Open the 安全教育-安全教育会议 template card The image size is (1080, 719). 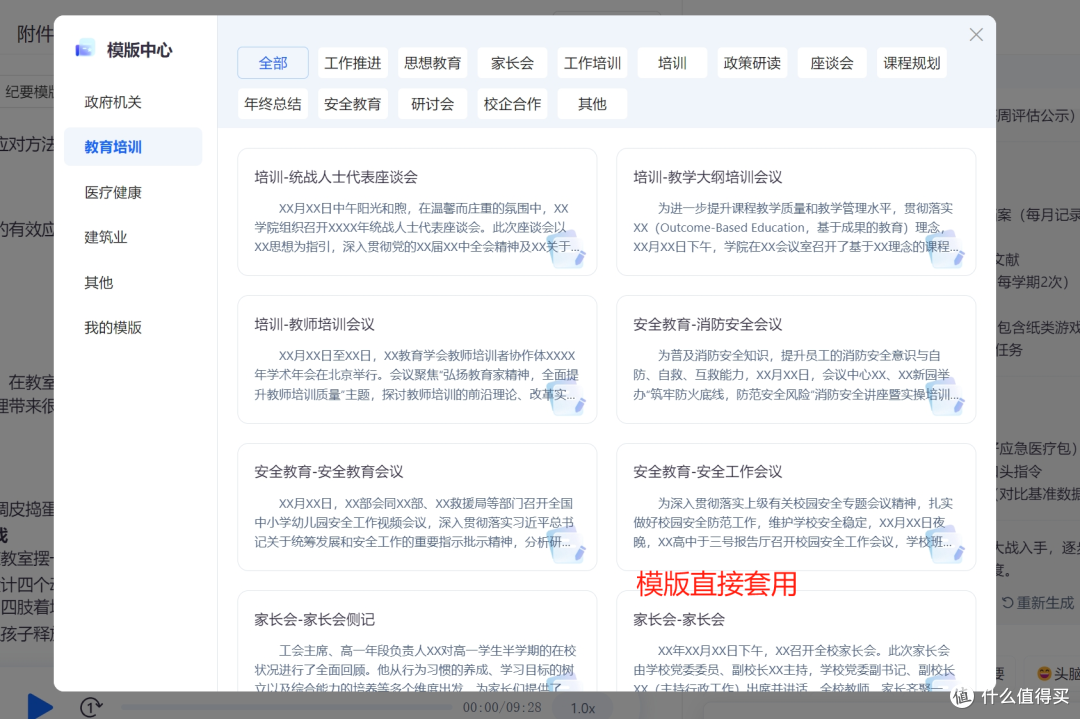pos(417,507)
